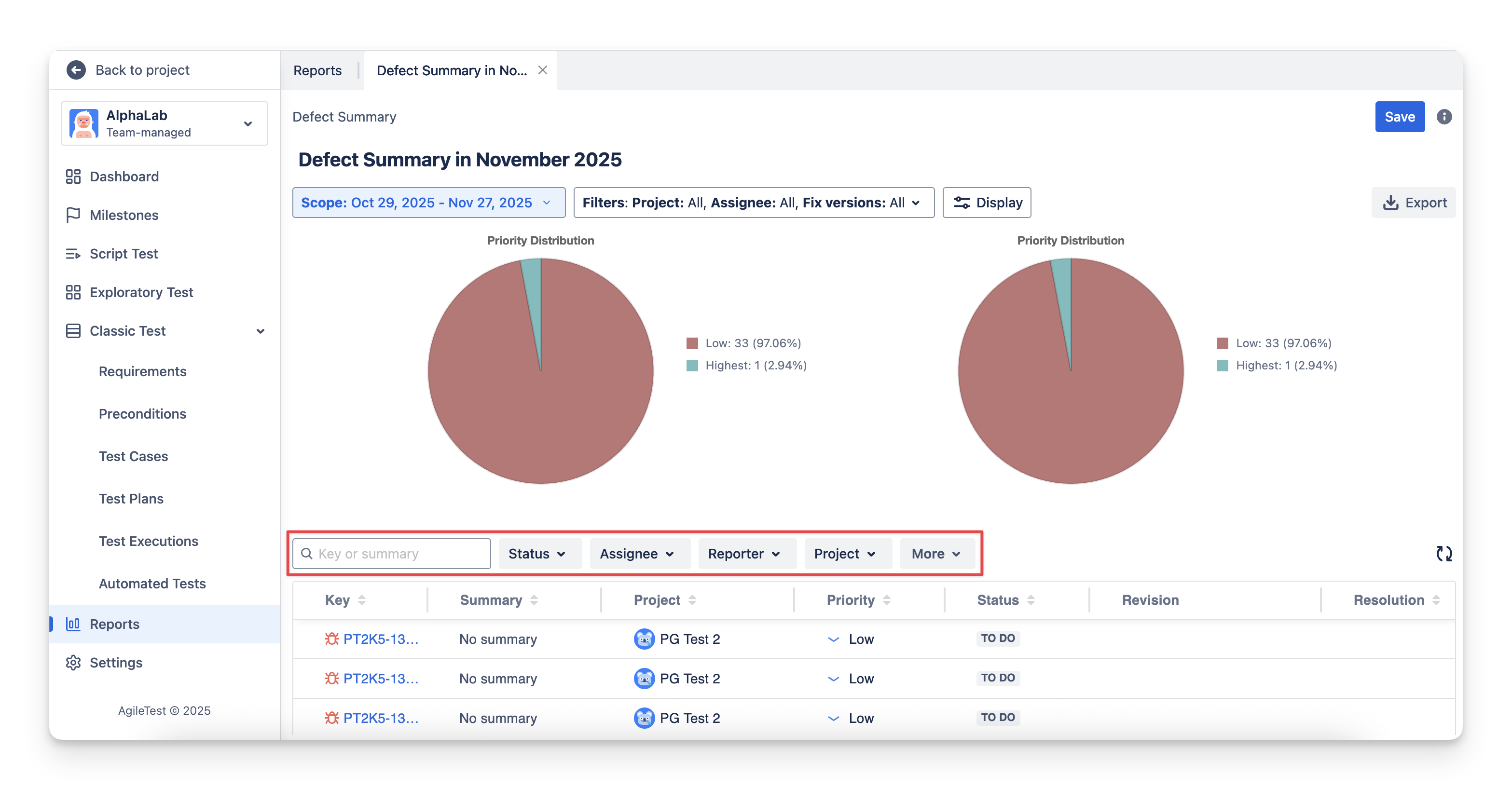Sort the table by the Key column
This screenshot has height=789, width=1512.
coord(361,600)
